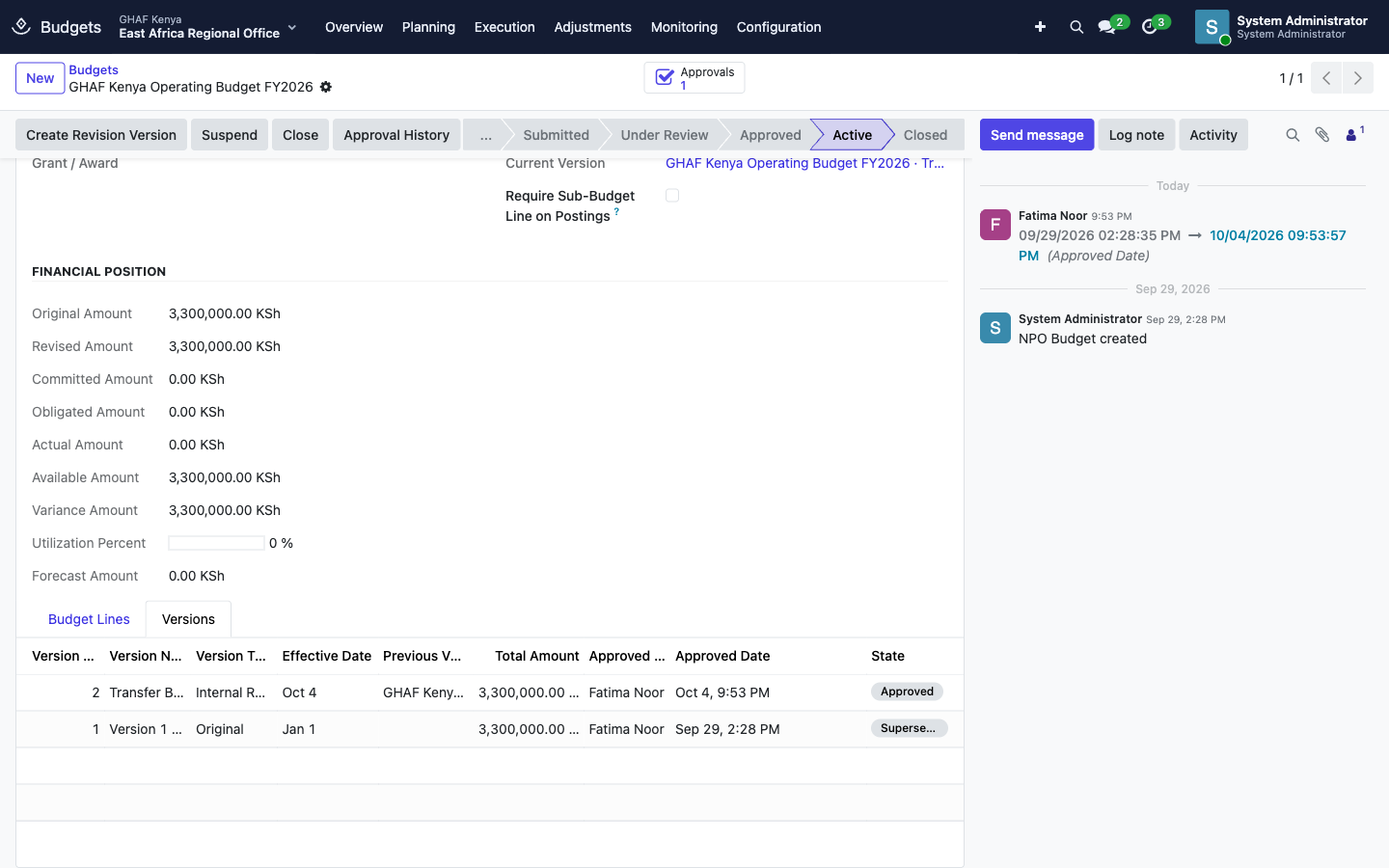The height and width of the screenshot is (868, 1389).
Task: Go to next record arrow
Action: pyautogui.click(x=1358, y=78)
